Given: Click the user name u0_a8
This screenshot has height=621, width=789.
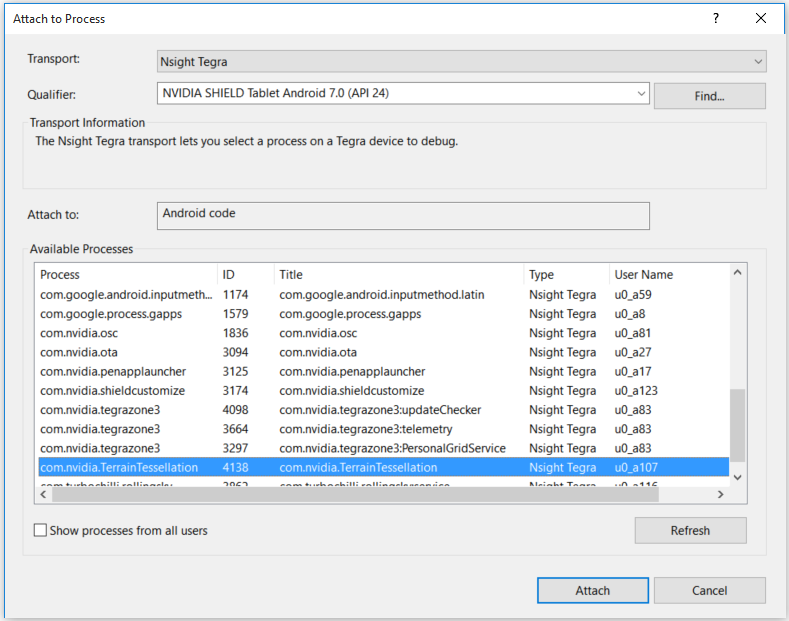Looking at the screenshot, I should pos(629,314).
